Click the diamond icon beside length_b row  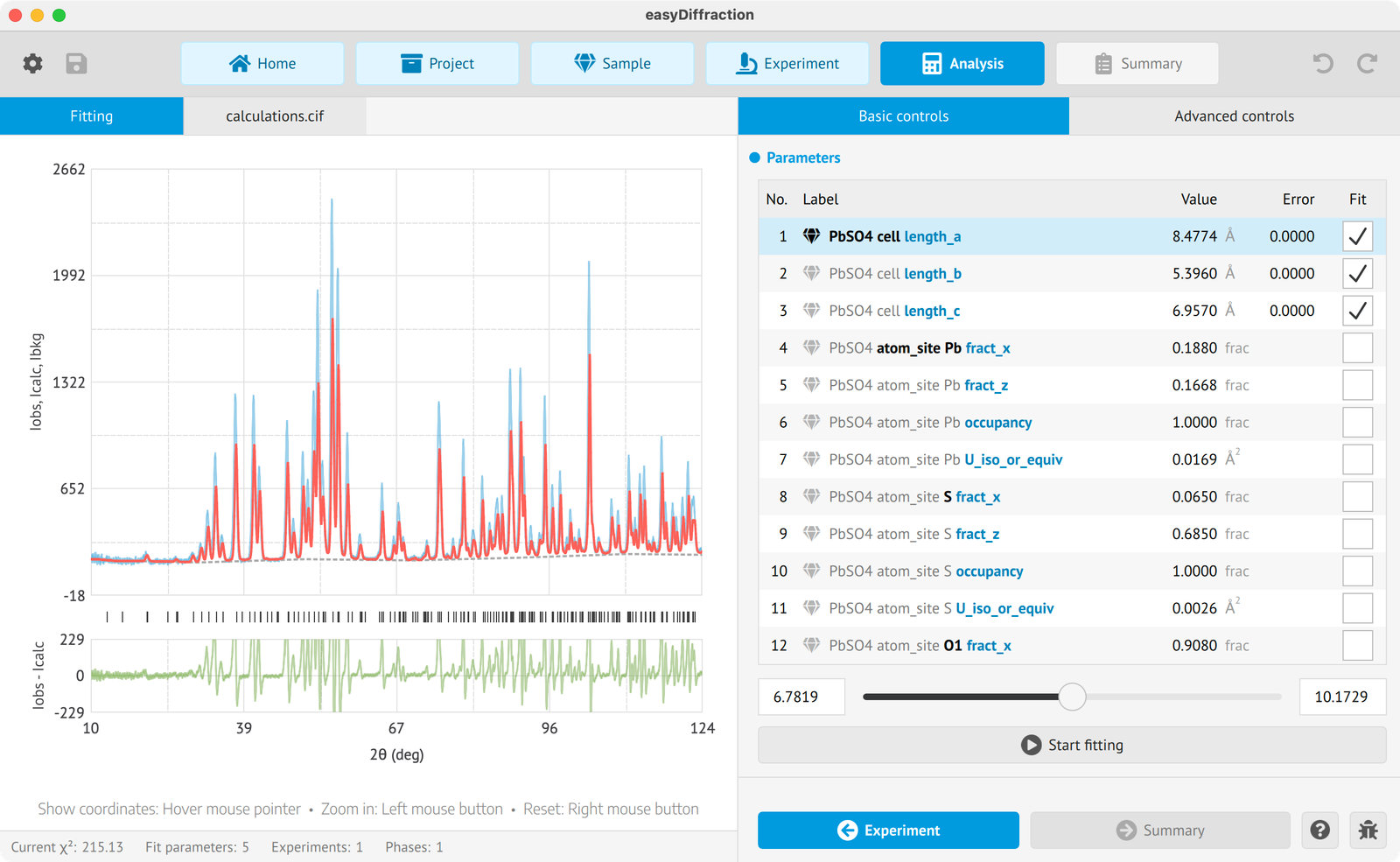(811, 273)
